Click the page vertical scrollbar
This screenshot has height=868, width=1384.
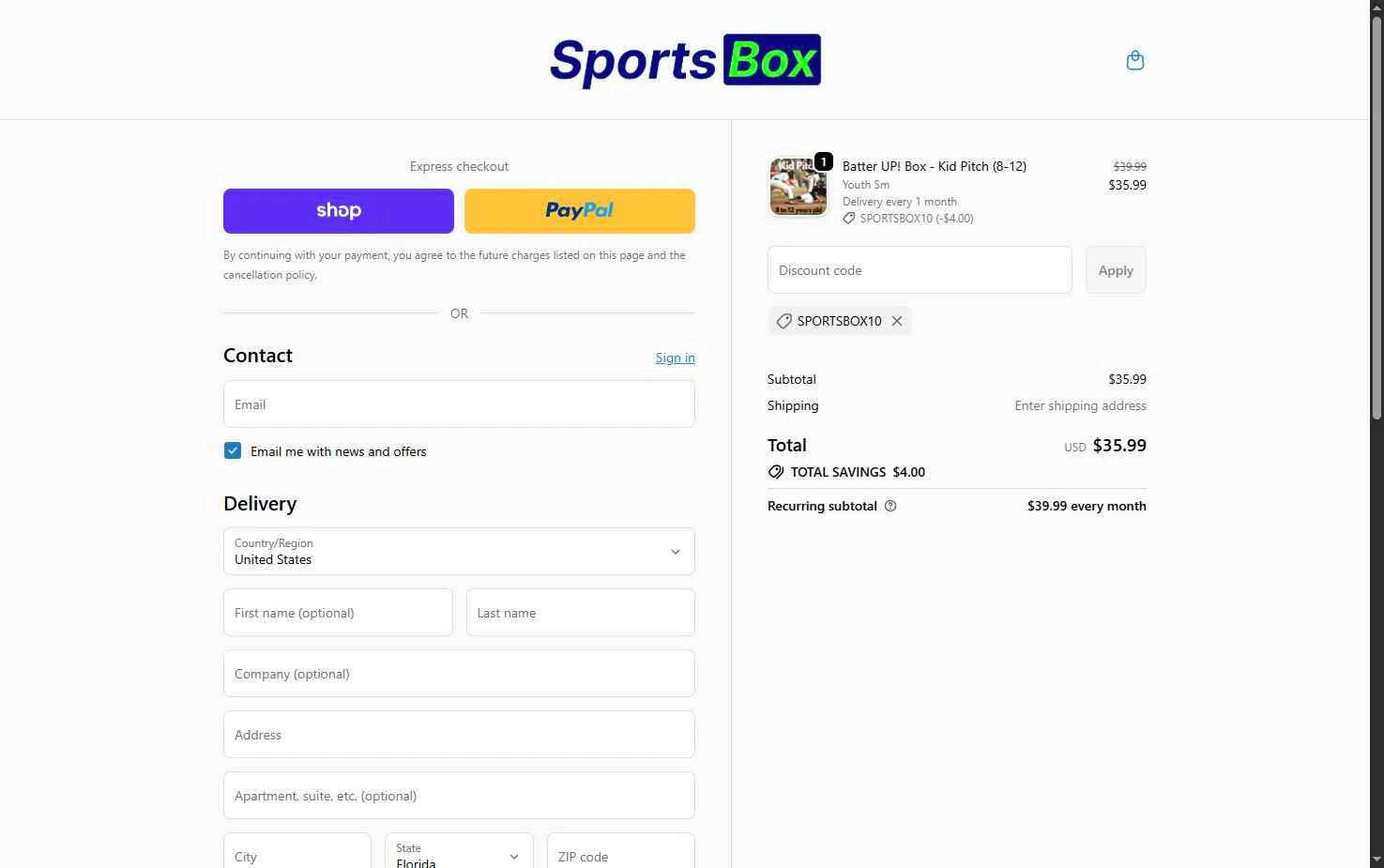click(x=1376, y=216)
